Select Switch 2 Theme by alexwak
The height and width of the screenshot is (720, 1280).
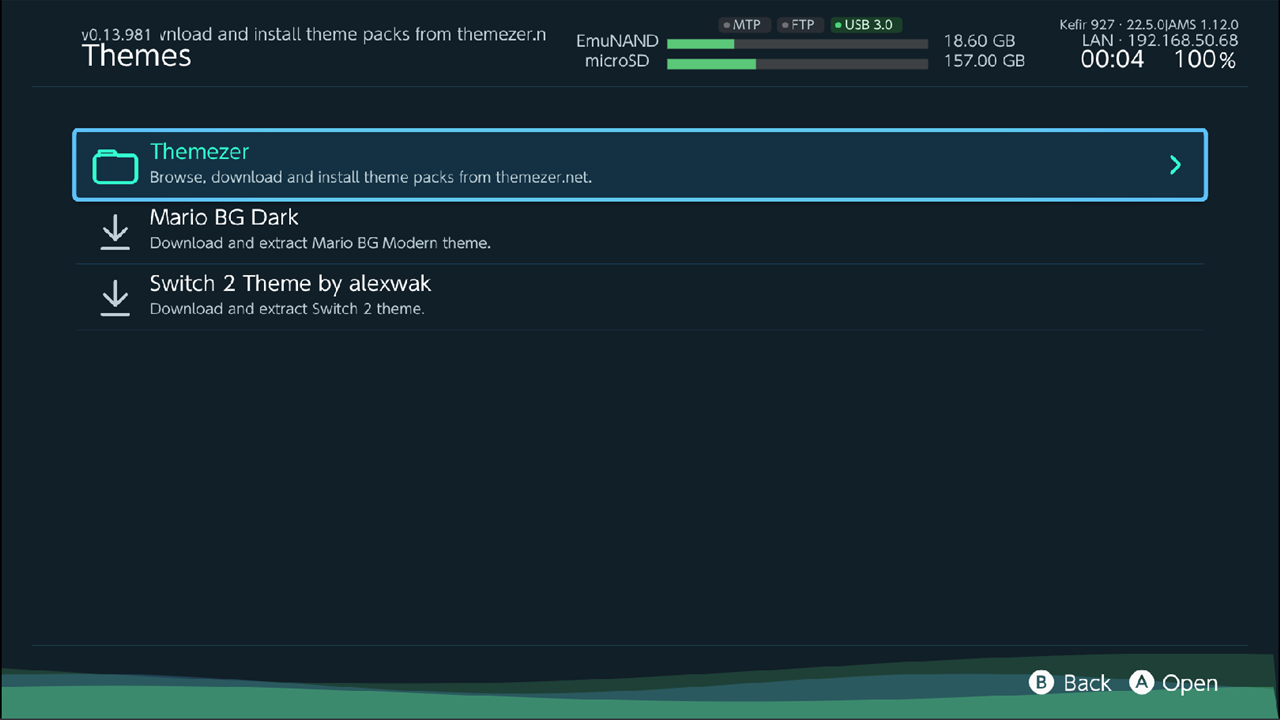[640, 297]
